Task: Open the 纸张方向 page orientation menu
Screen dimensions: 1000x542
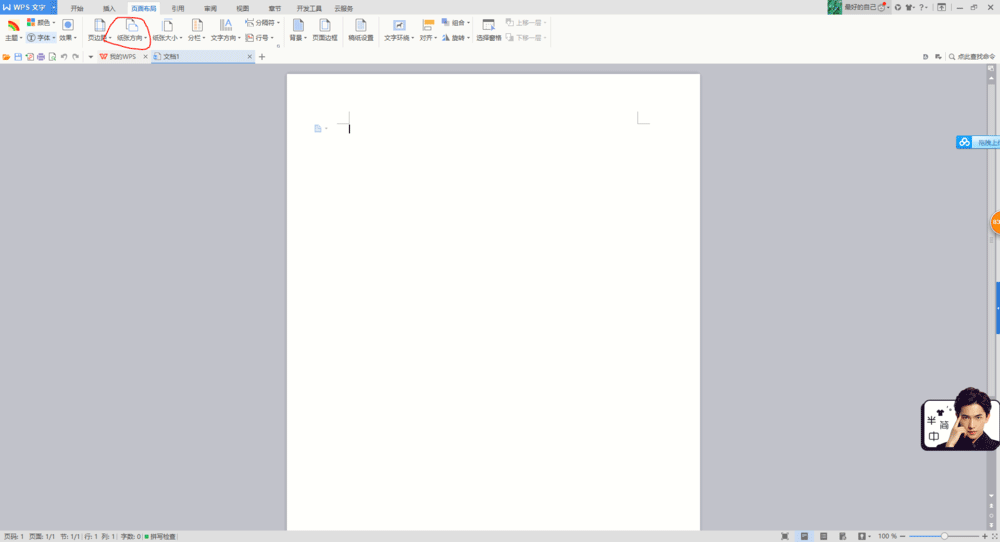Action: click(132, 37)
